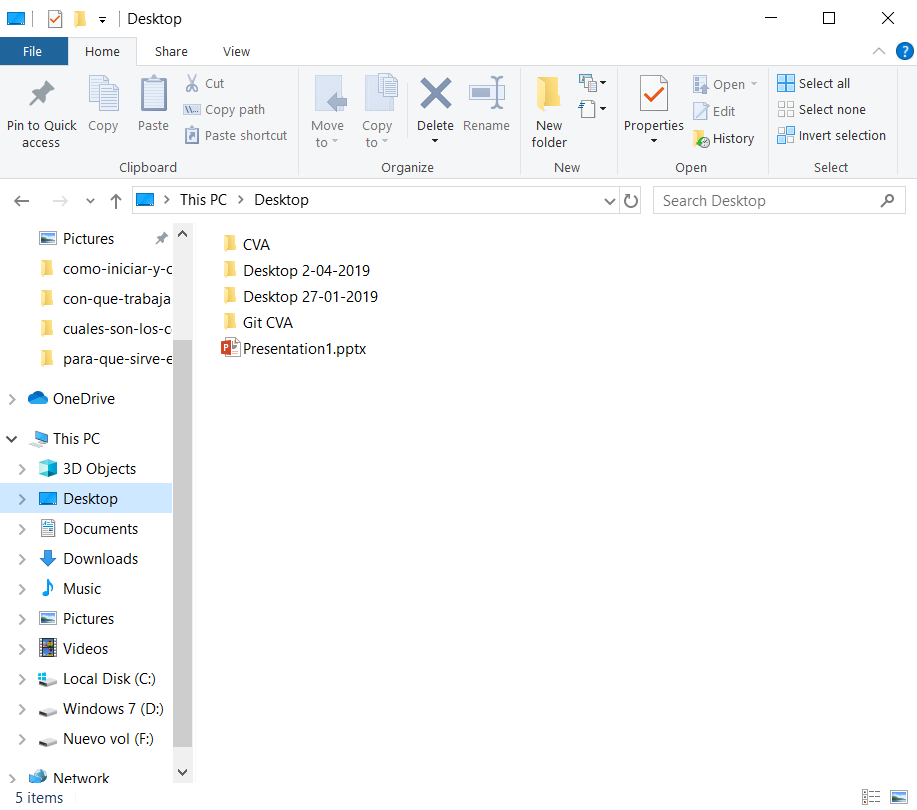Switch to Details view in status bar
This screenshot has width=917, height=810.
pos(871,797)
